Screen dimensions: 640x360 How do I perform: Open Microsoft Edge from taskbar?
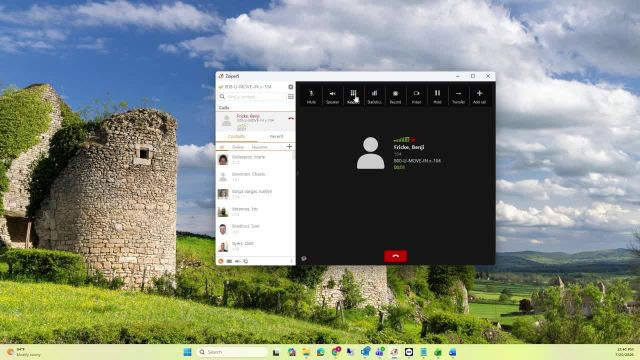321,352
